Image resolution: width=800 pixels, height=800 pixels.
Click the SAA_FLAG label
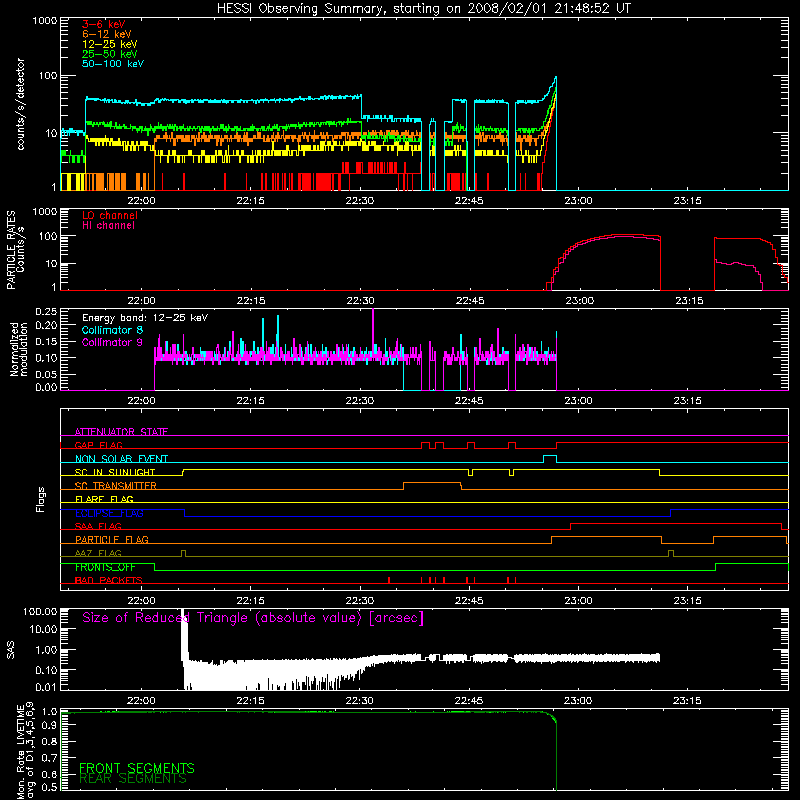tap(98, 526)
